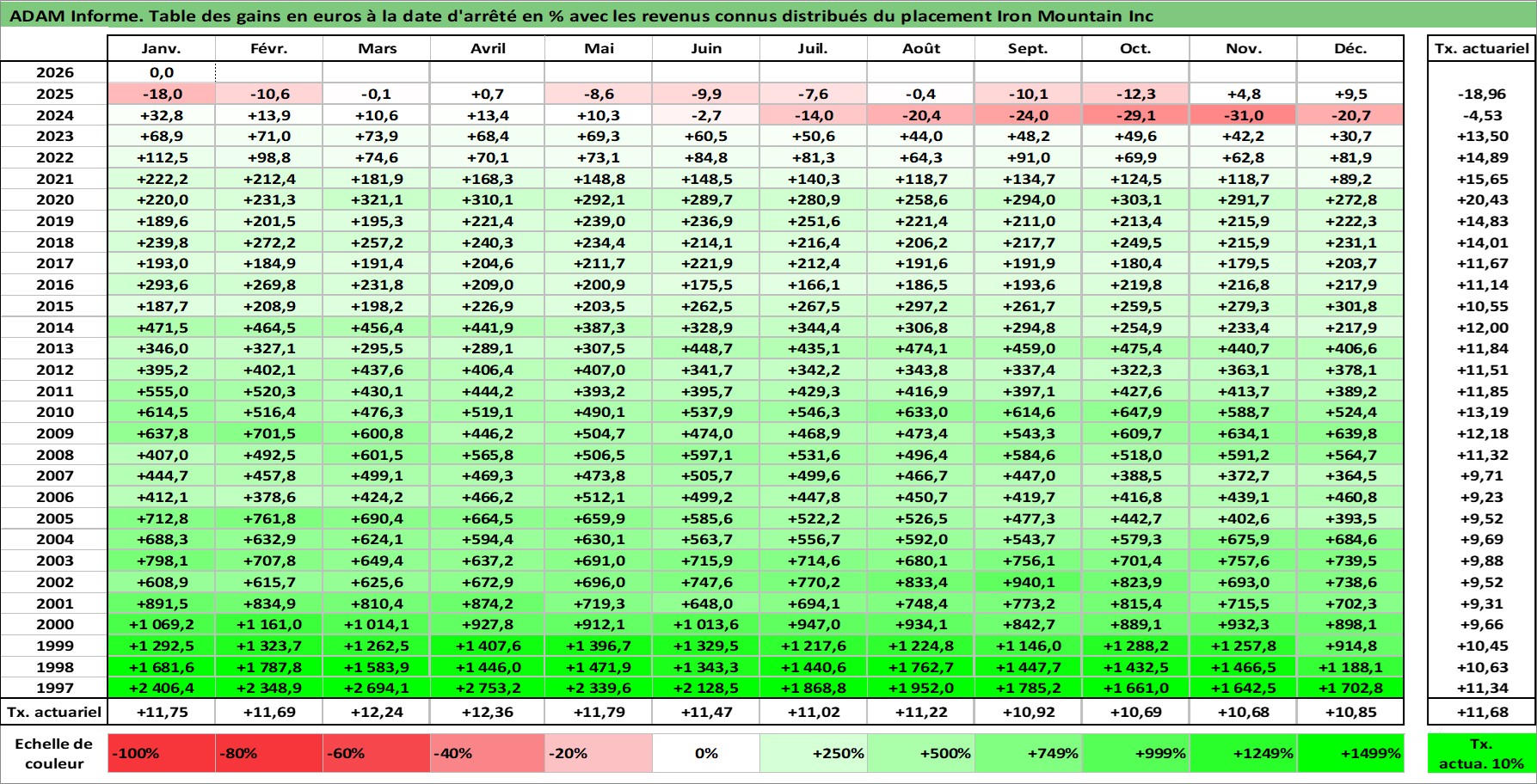This screenshot has width=1537, height=784.
Task: Click the Tx. actua. 10% green swatch
Action: [1482, 753]
